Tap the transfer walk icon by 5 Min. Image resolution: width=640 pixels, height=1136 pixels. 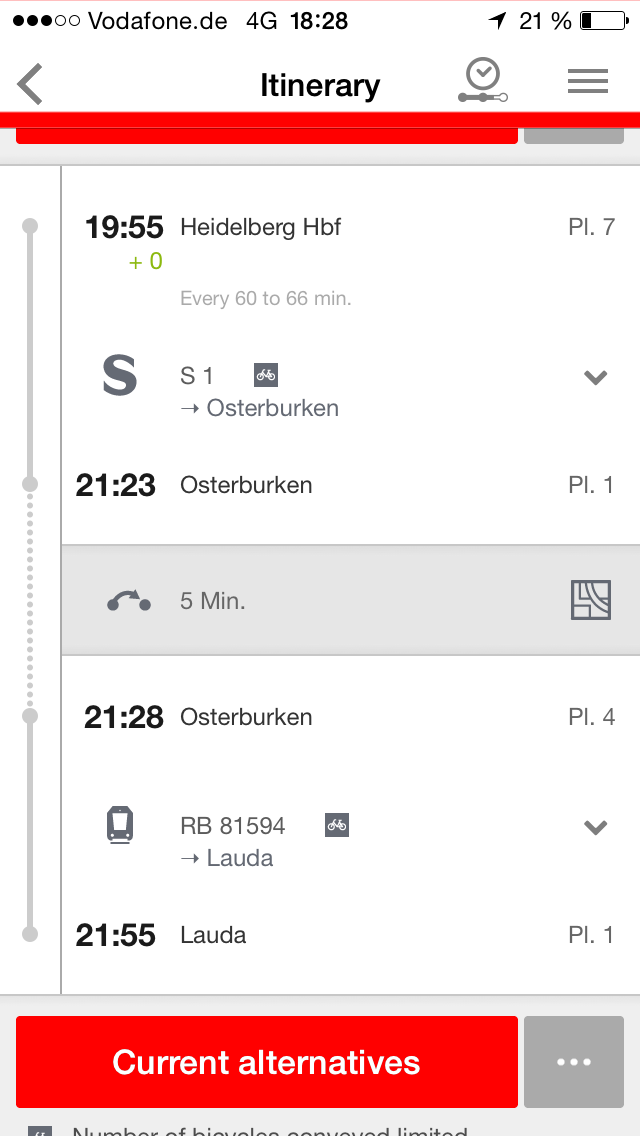click(x=129, y=601)
